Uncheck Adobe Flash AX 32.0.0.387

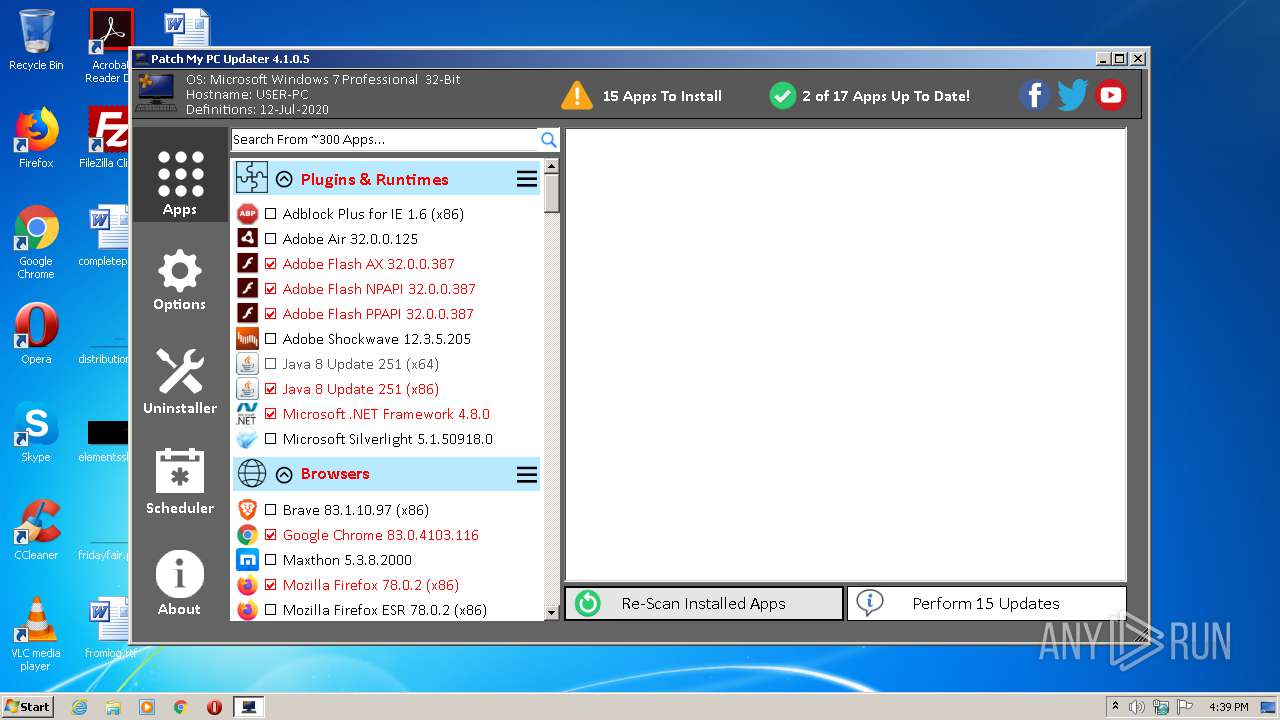point(270,264)
